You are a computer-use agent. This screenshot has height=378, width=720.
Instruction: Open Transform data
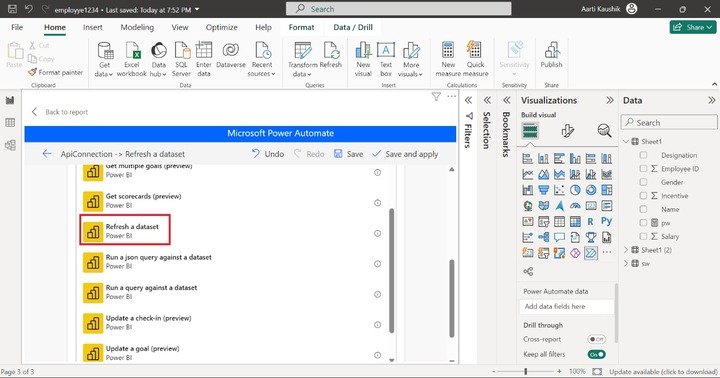click(303, 59)
